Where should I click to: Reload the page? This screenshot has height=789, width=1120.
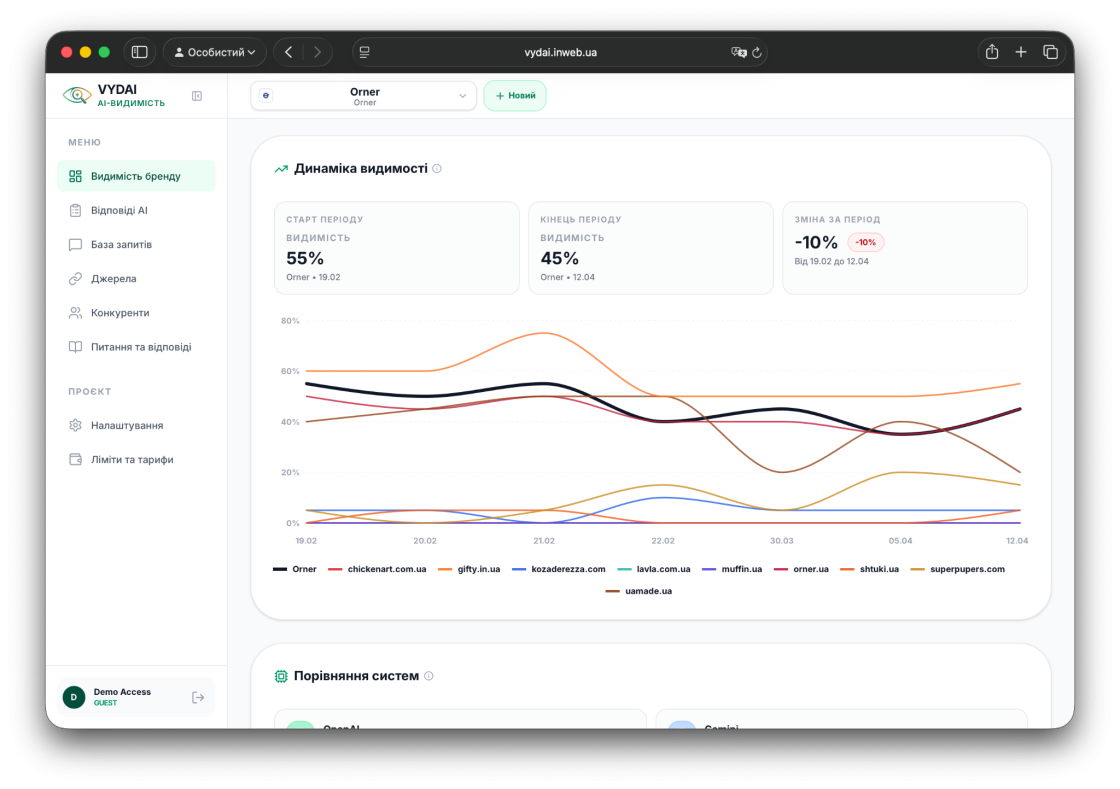tap(757, 52)
